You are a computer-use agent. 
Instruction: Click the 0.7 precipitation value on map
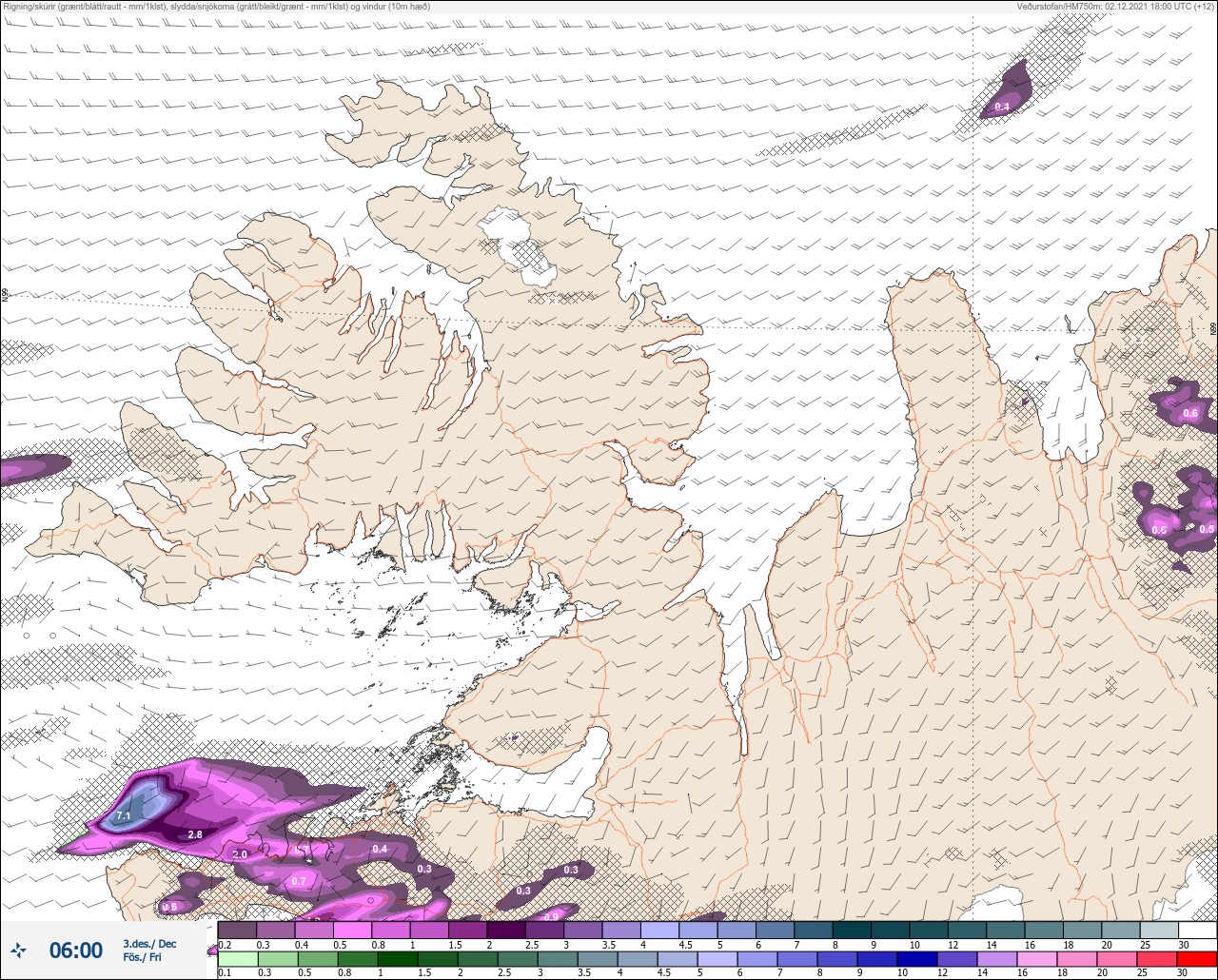[x=299, y=881]
